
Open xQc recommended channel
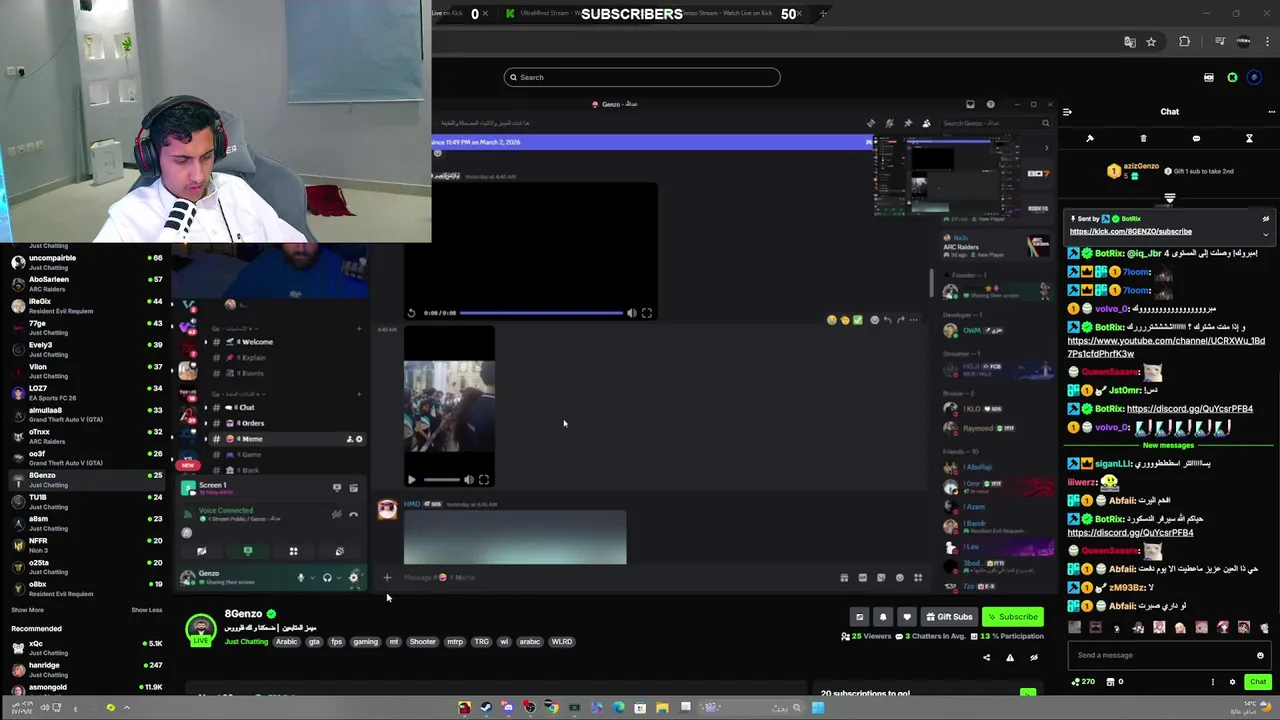pos(85,648)
